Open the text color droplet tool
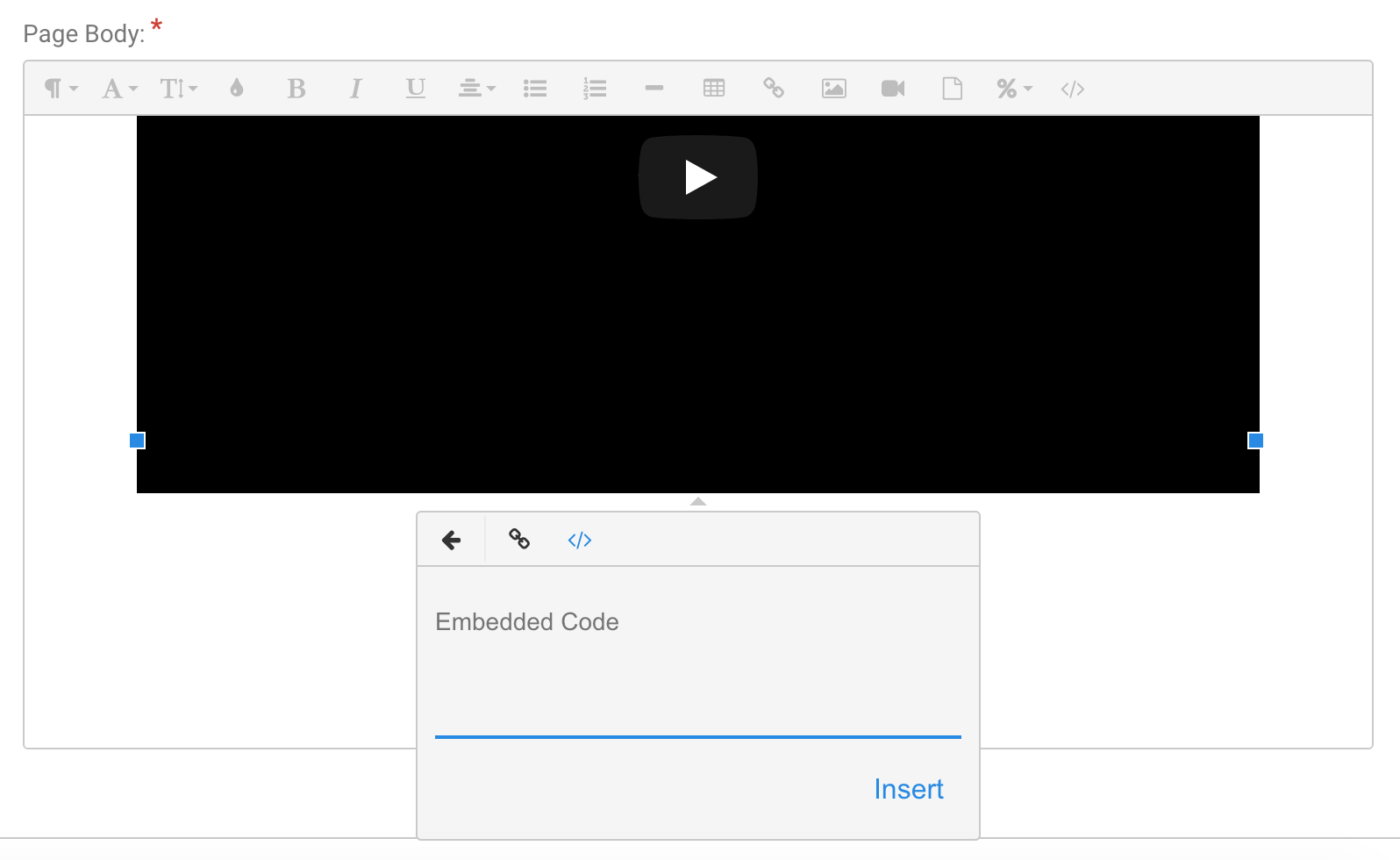Image resolution: width=1400 pixels, height=860 pixels. (x=237, y=89)
